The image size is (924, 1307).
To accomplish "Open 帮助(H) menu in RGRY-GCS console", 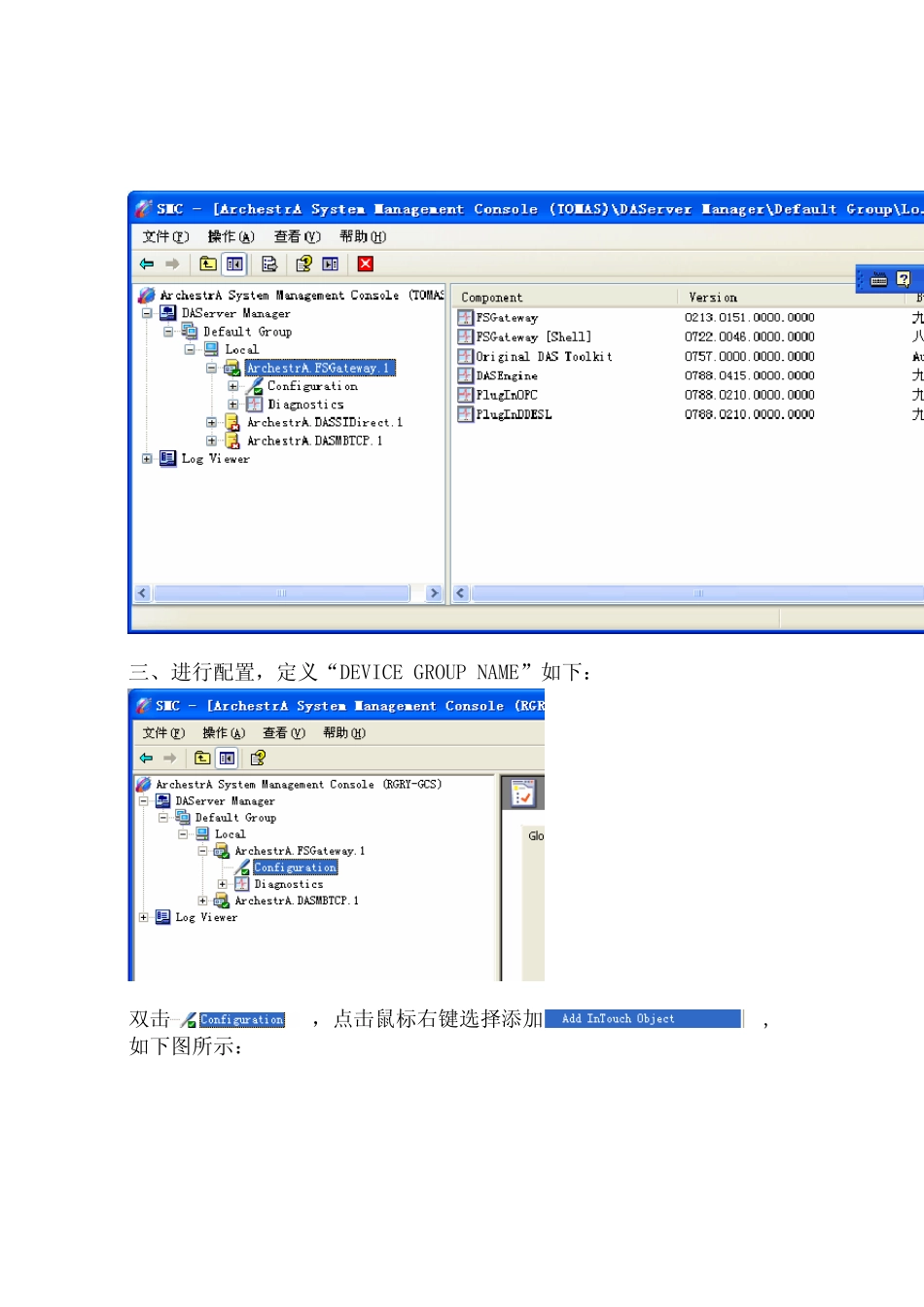I will click(x=344, y=732).
